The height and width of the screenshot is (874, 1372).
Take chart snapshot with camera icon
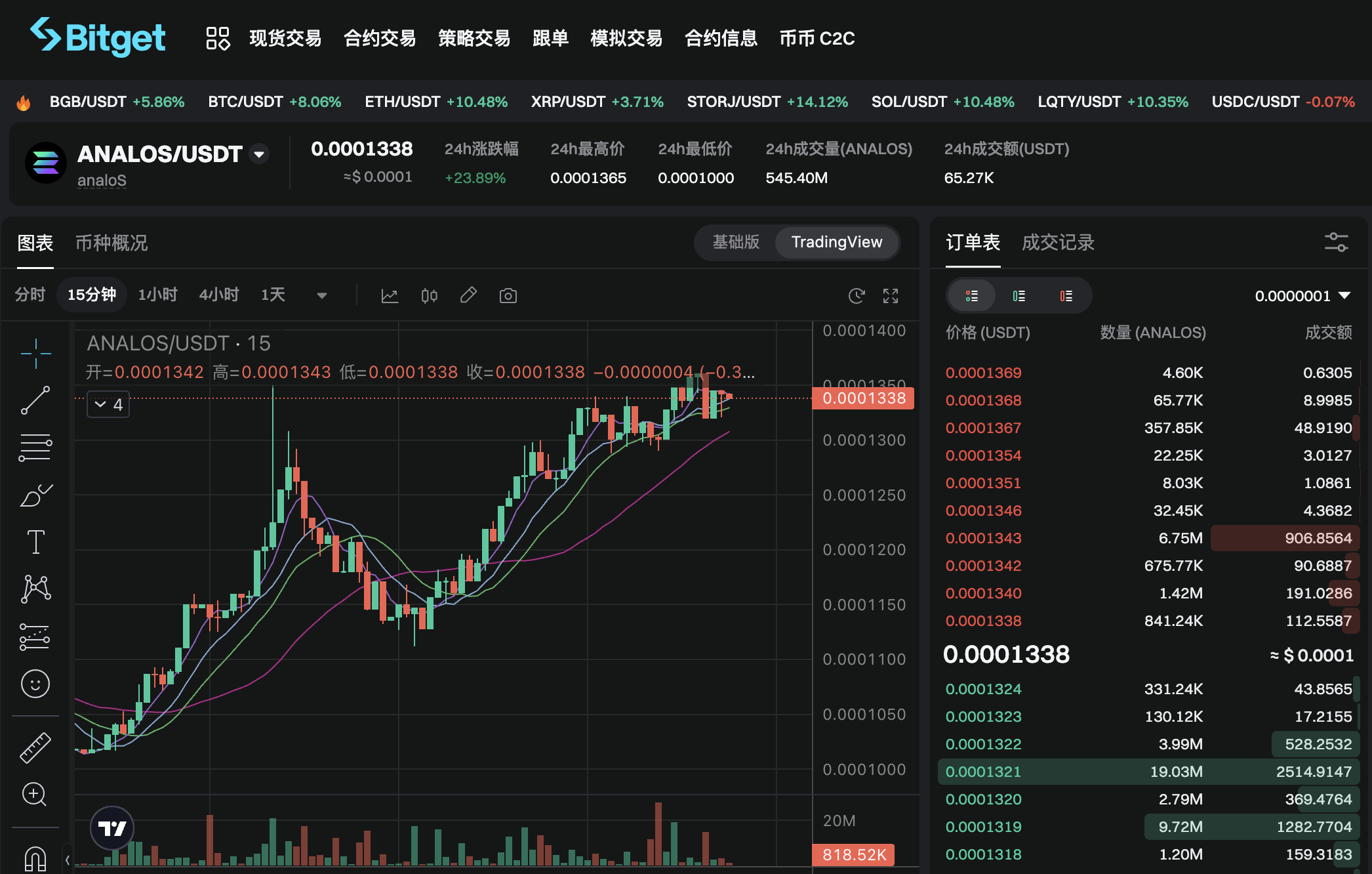[508, 296]
